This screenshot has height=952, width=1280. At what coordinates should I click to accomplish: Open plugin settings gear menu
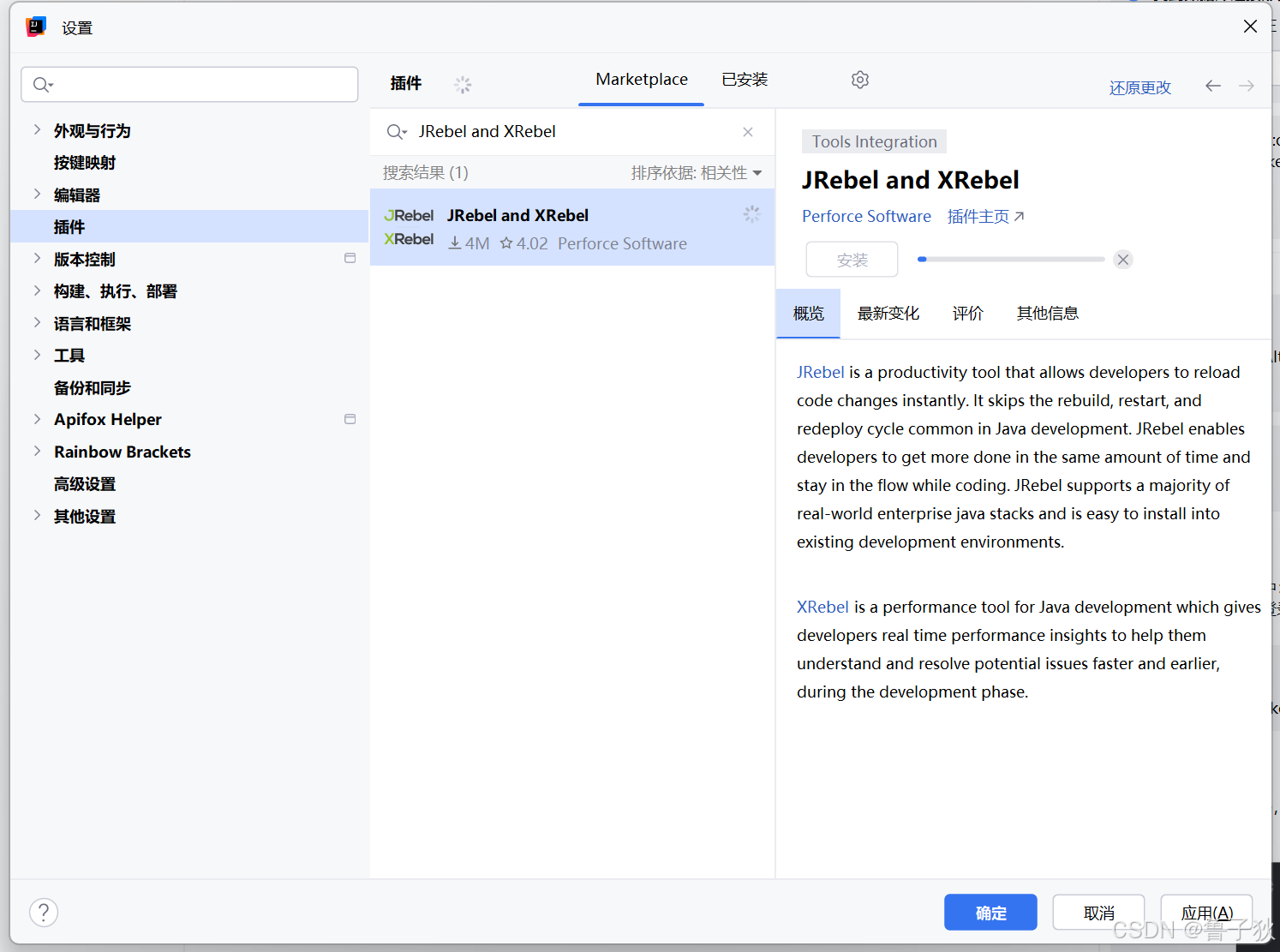coord(860,80)
